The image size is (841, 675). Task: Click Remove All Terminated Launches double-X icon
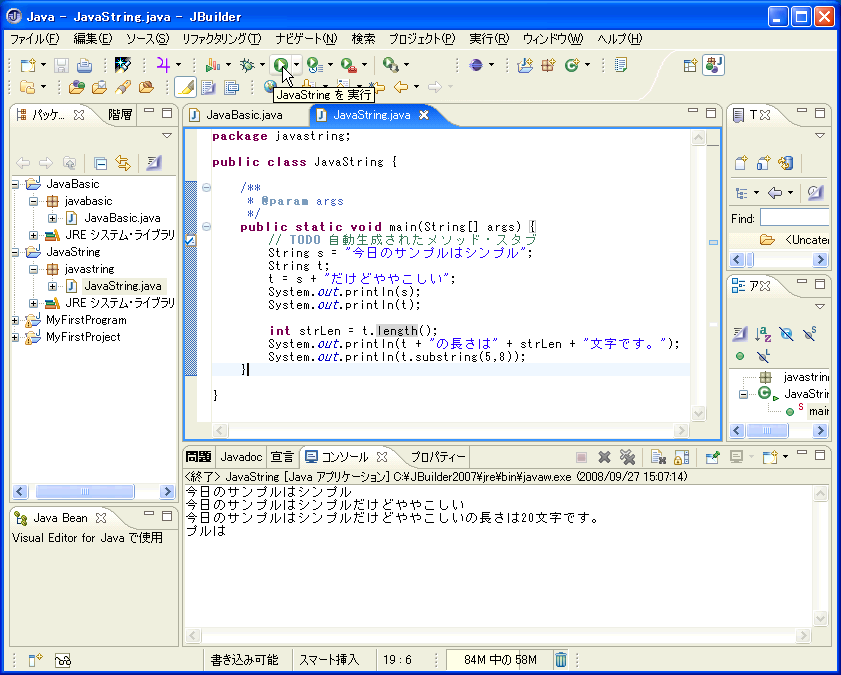(627, 457)
